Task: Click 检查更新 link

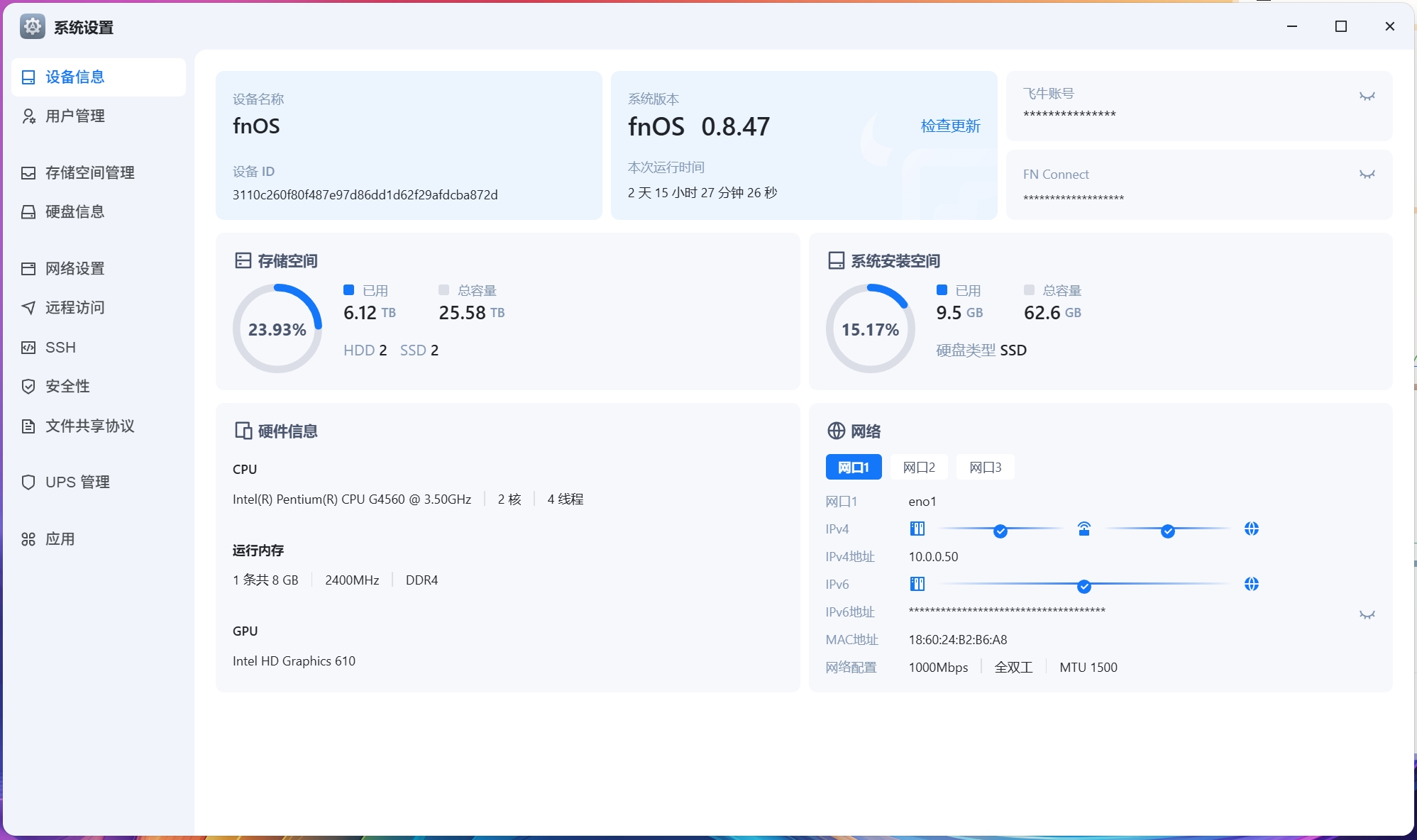Action: 950,126
